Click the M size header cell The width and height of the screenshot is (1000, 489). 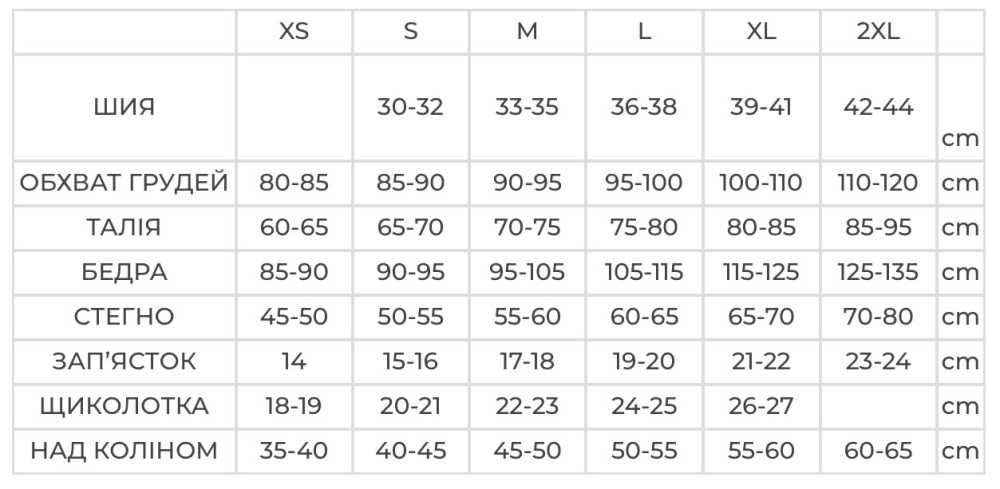pyautogui.click(x=527, y=32)
